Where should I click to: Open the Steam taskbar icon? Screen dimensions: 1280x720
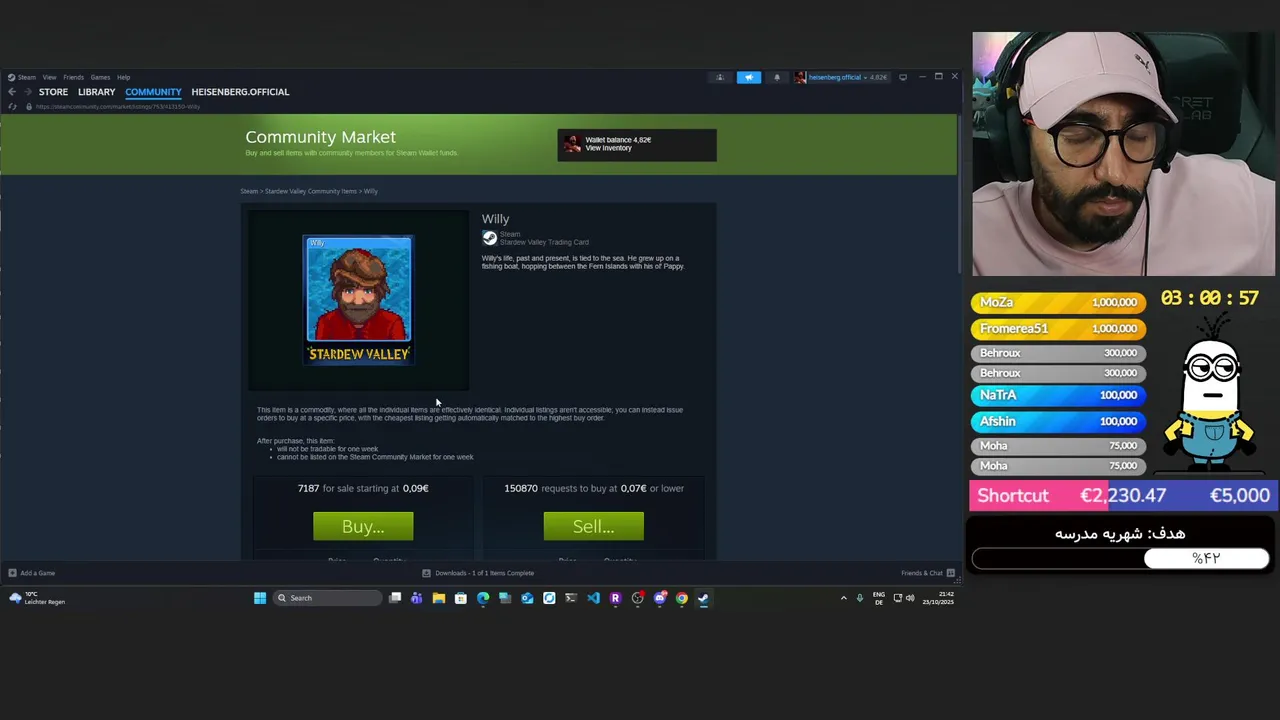[704, 598]
